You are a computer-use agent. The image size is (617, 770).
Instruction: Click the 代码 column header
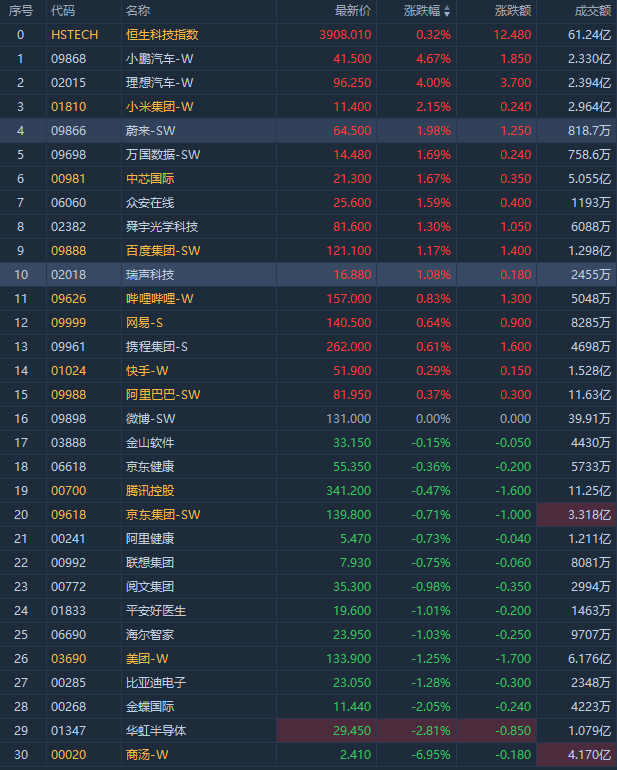(63, 11)
